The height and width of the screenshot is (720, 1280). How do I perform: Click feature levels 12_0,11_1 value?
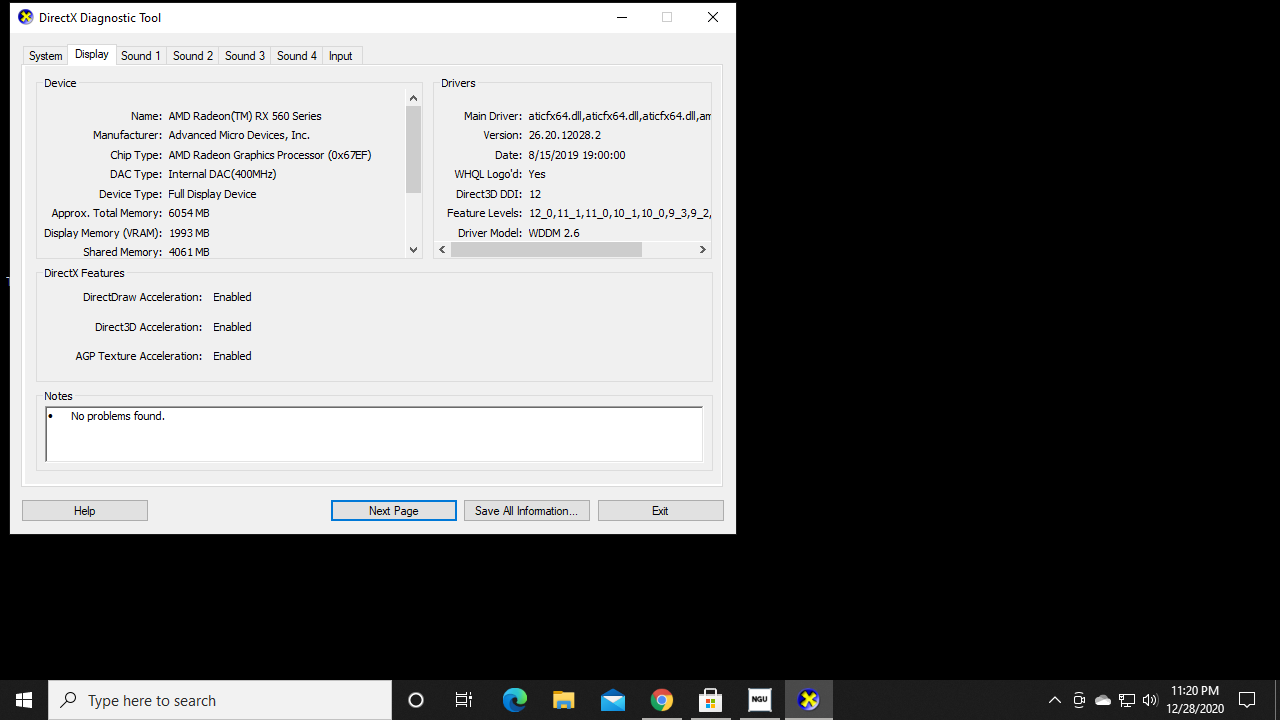619,213
